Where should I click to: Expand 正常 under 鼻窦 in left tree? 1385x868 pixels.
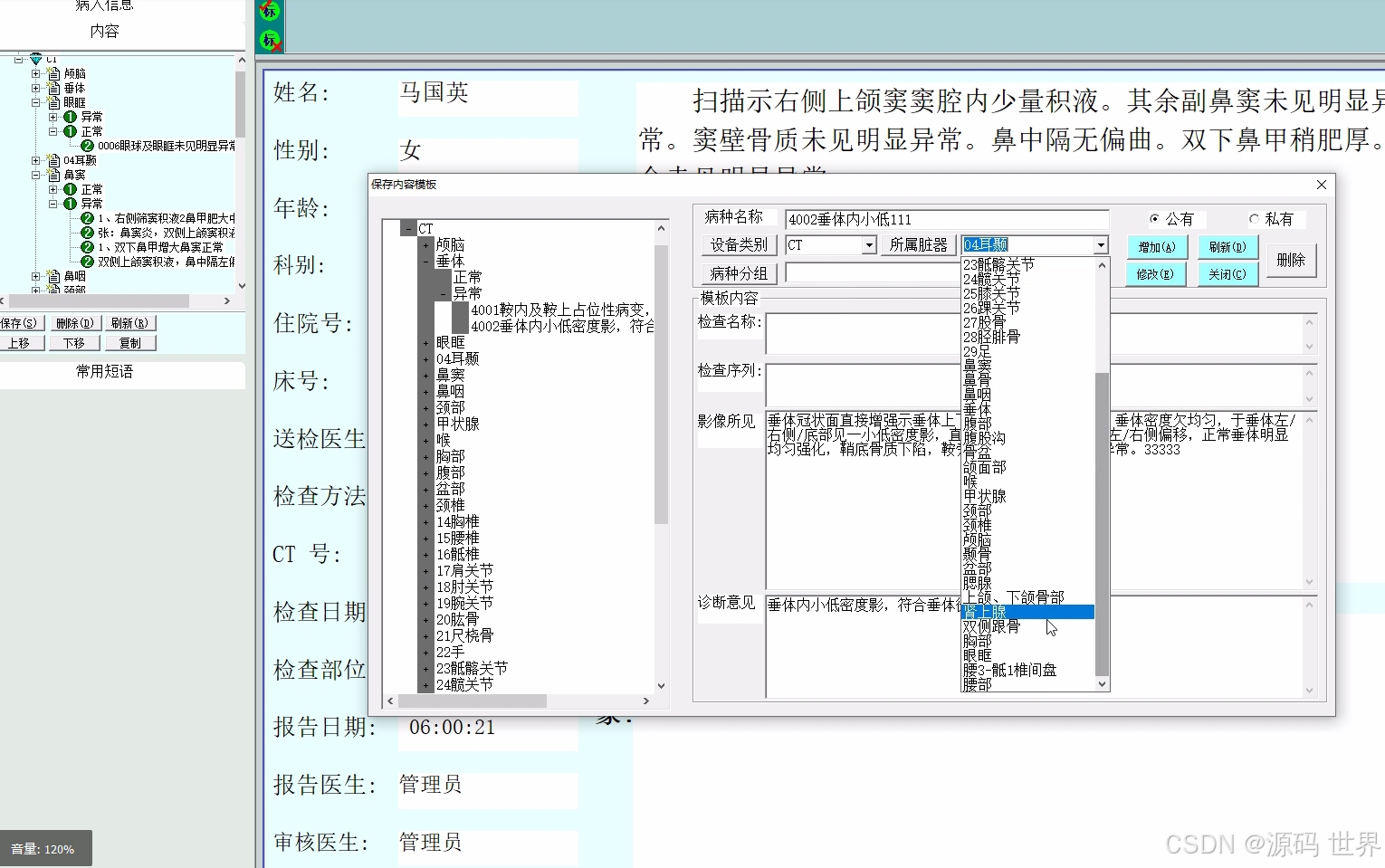pos(53,189)
